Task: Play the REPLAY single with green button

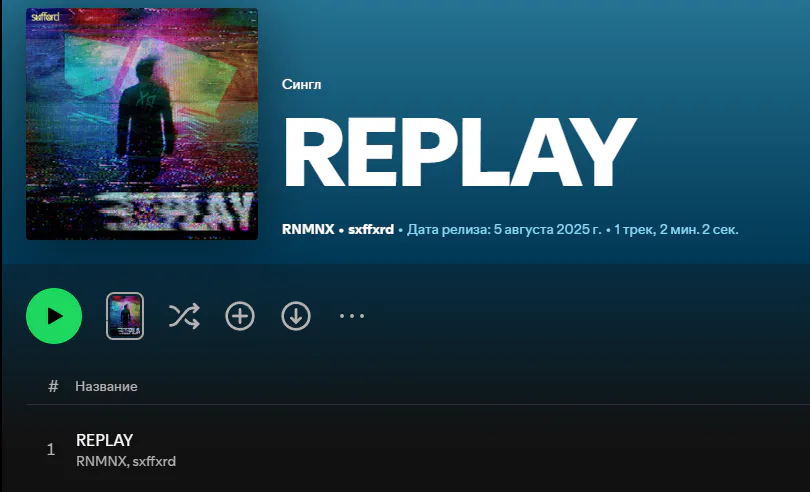Action: coord(54,316)
